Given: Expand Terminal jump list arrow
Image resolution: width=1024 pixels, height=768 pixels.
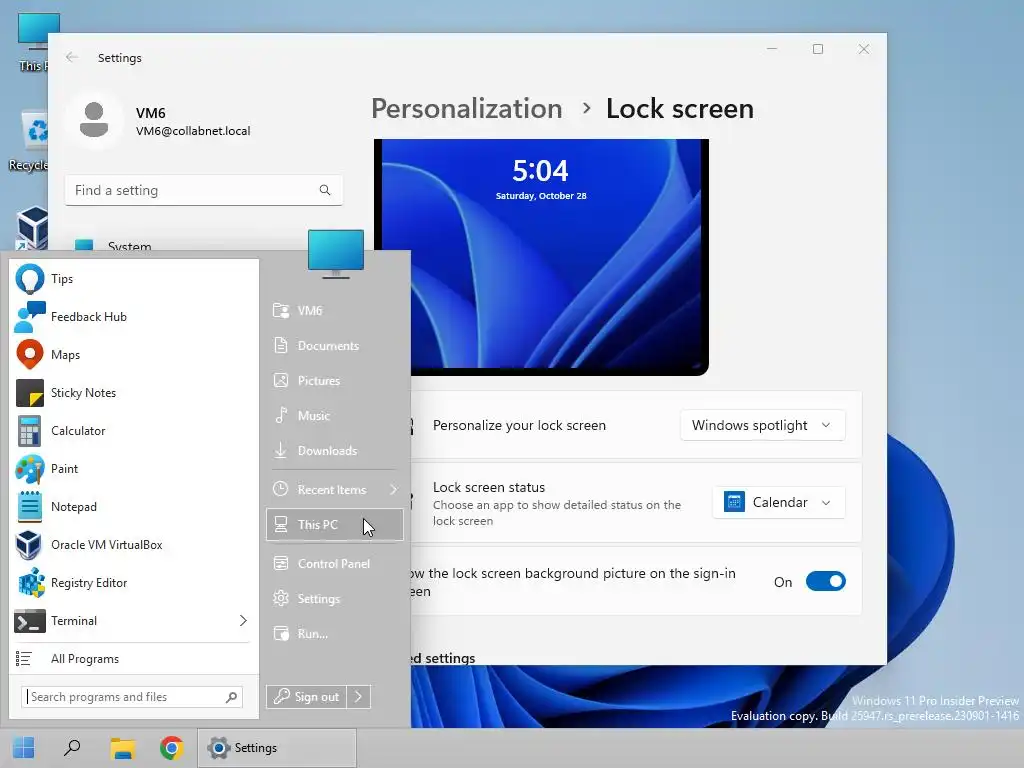Looking at the screenshot, I should coord(243,620).
